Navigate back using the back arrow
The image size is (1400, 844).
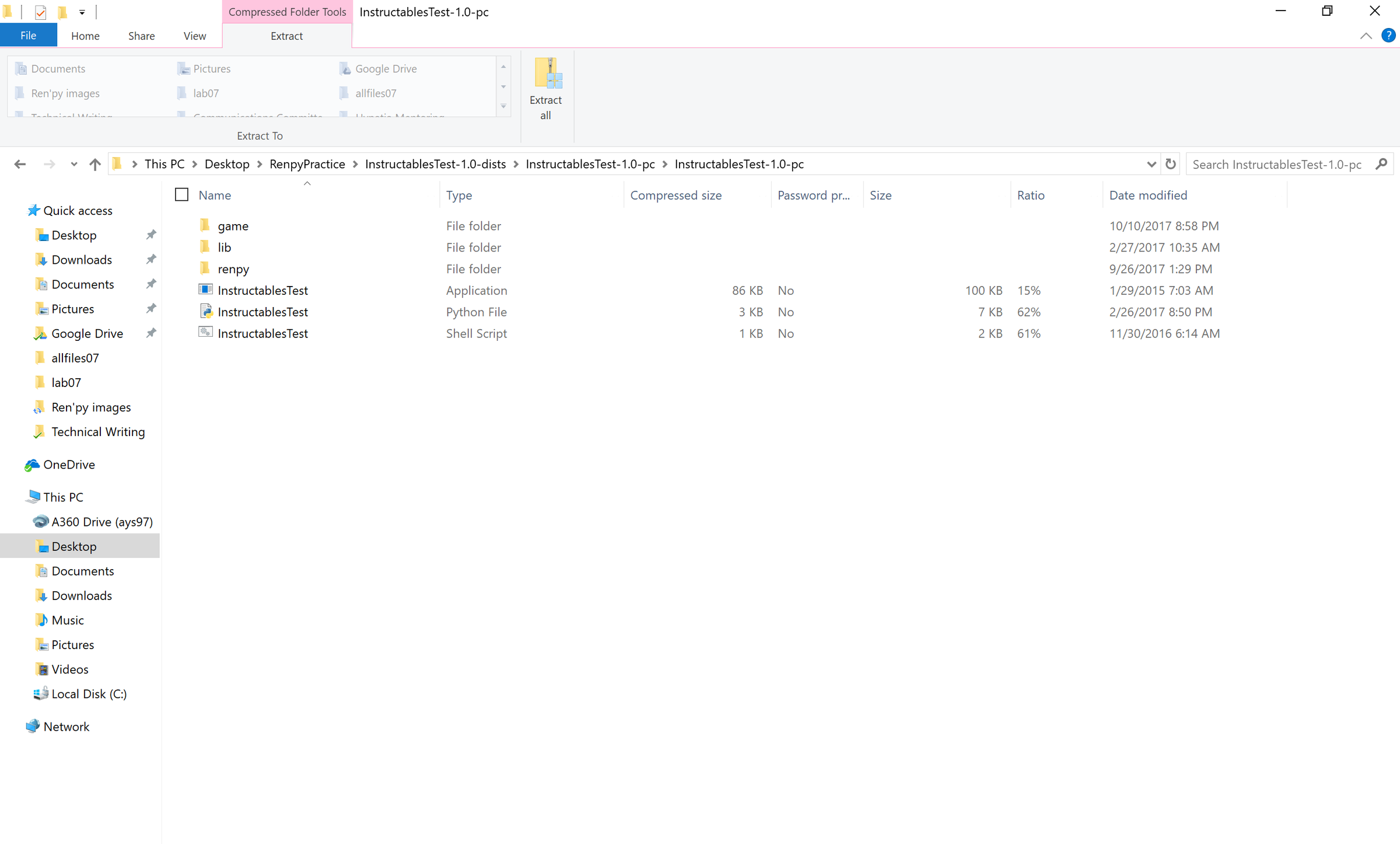pos(20,164)
